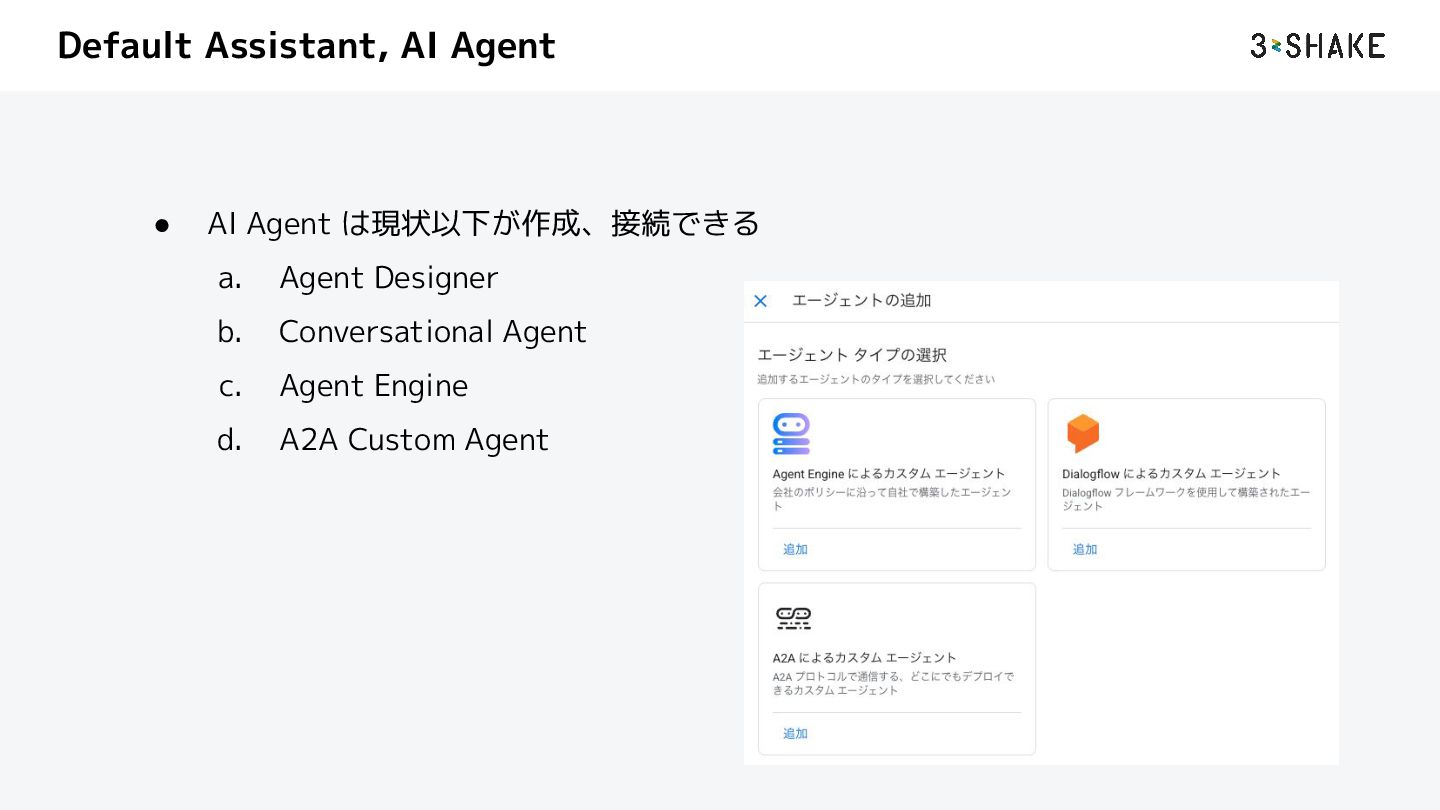Click the エージェントの追加 dialog header text
The image size is (1440, 810).
click(x=861, y=301)
